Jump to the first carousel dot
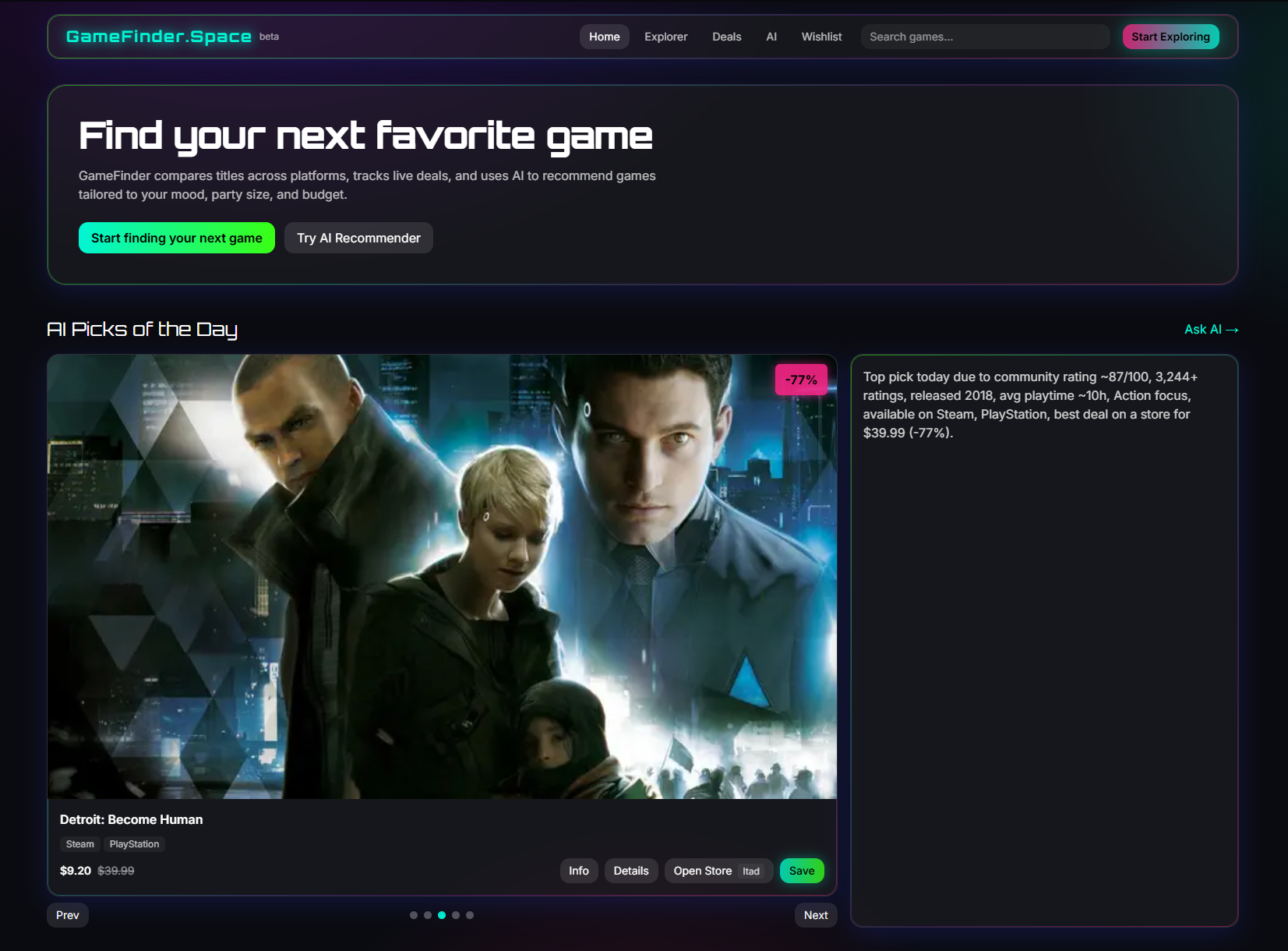 414,915
